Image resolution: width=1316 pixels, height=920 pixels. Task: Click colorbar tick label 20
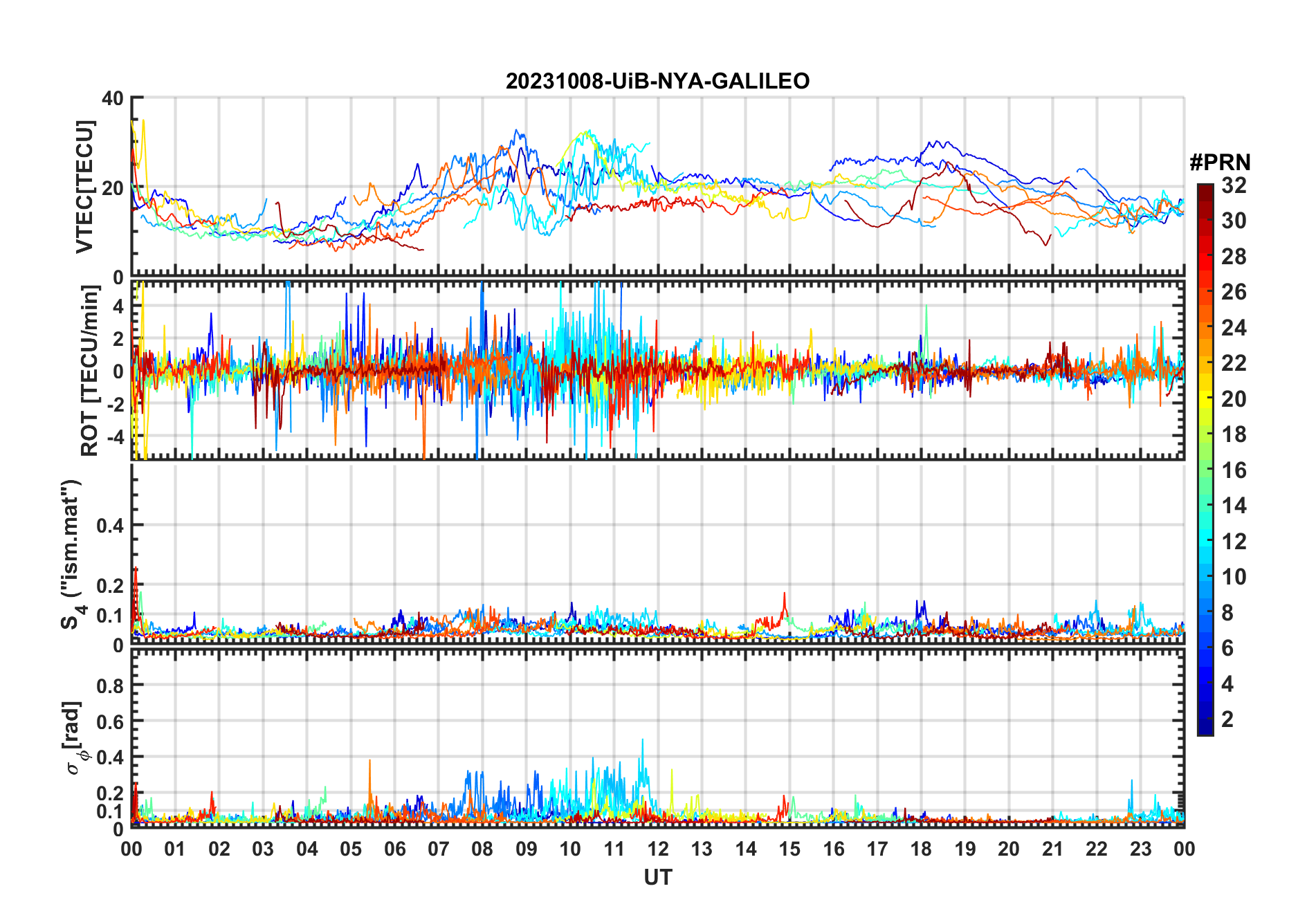pos(1234,399)
